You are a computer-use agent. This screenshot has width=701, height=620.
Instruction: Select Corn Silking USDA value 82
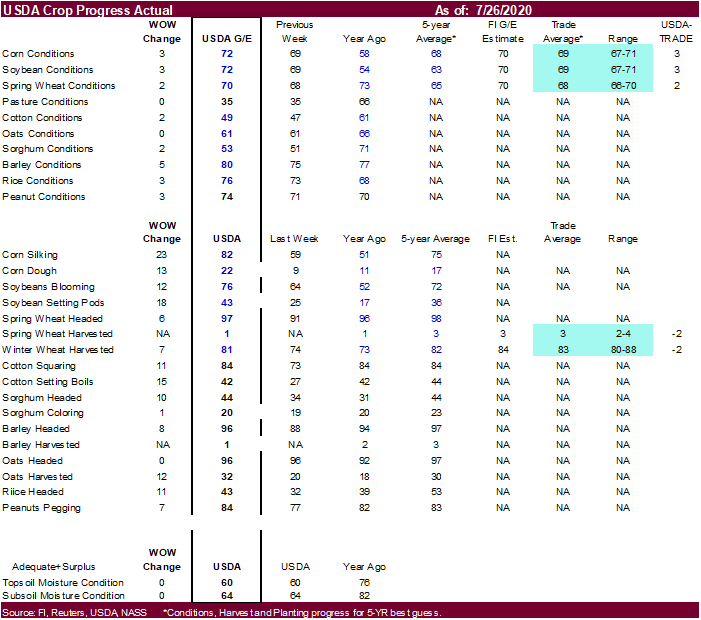227,255
